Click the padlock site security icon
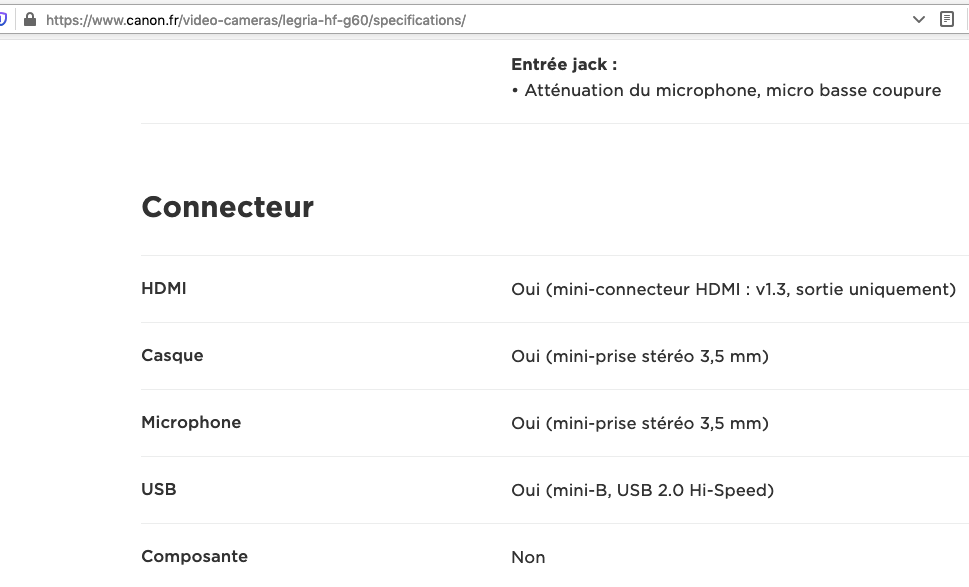 point(30,20)
